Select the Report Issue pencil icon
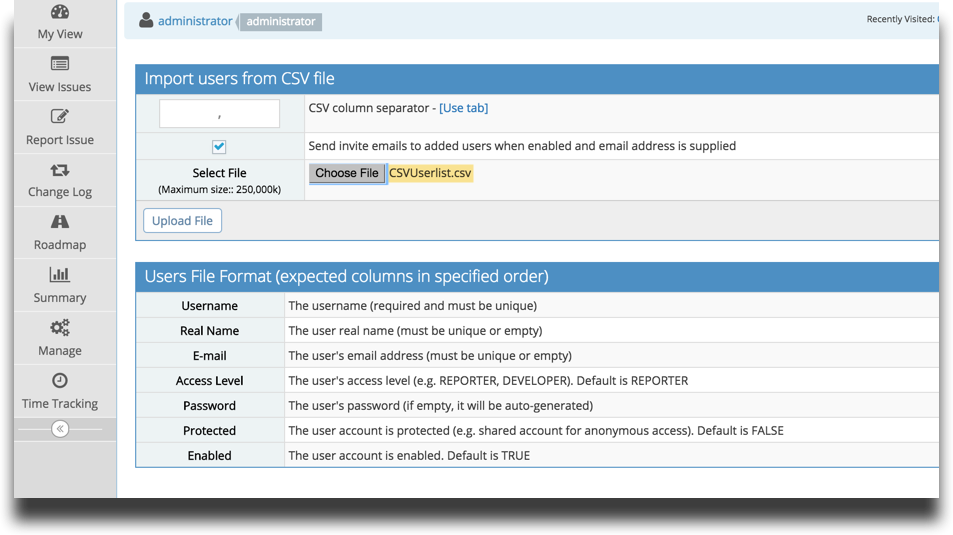953x535 pixels. click(x=60, y=116)
